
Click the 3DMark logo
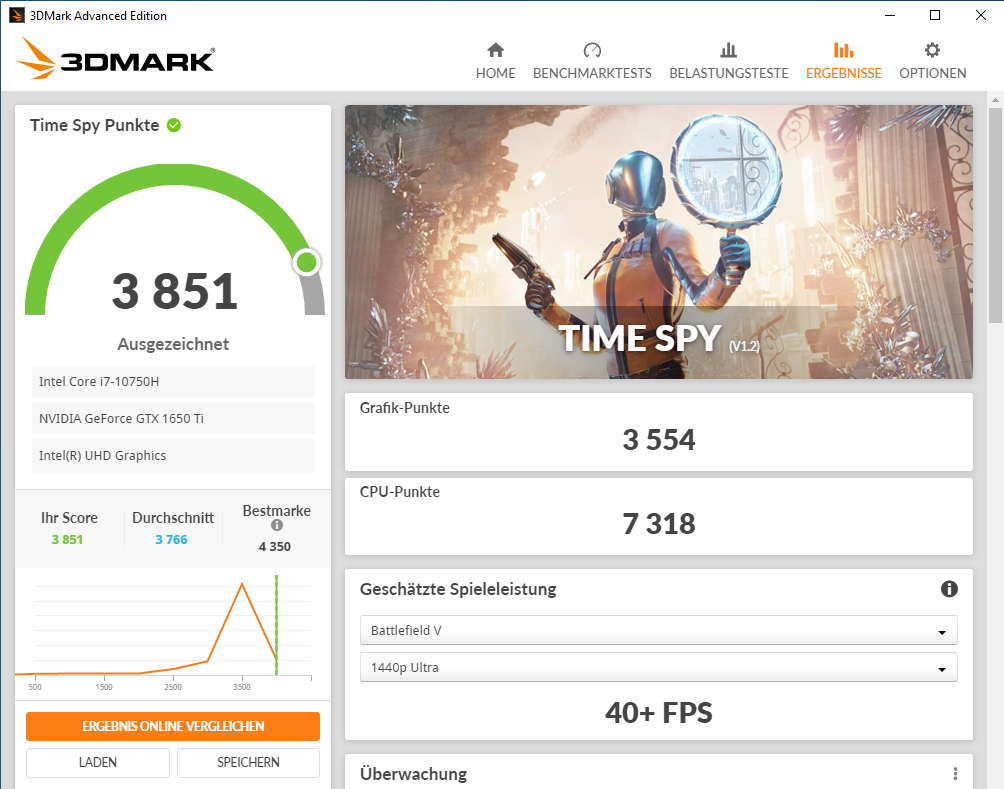[116, 58]
